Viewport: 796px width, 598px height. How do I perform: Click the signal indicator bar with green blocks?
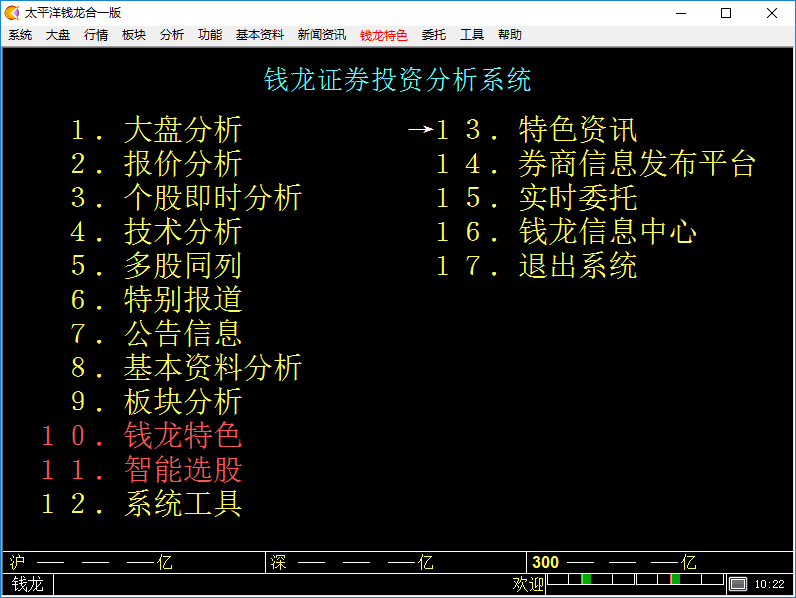coord(636,579)
